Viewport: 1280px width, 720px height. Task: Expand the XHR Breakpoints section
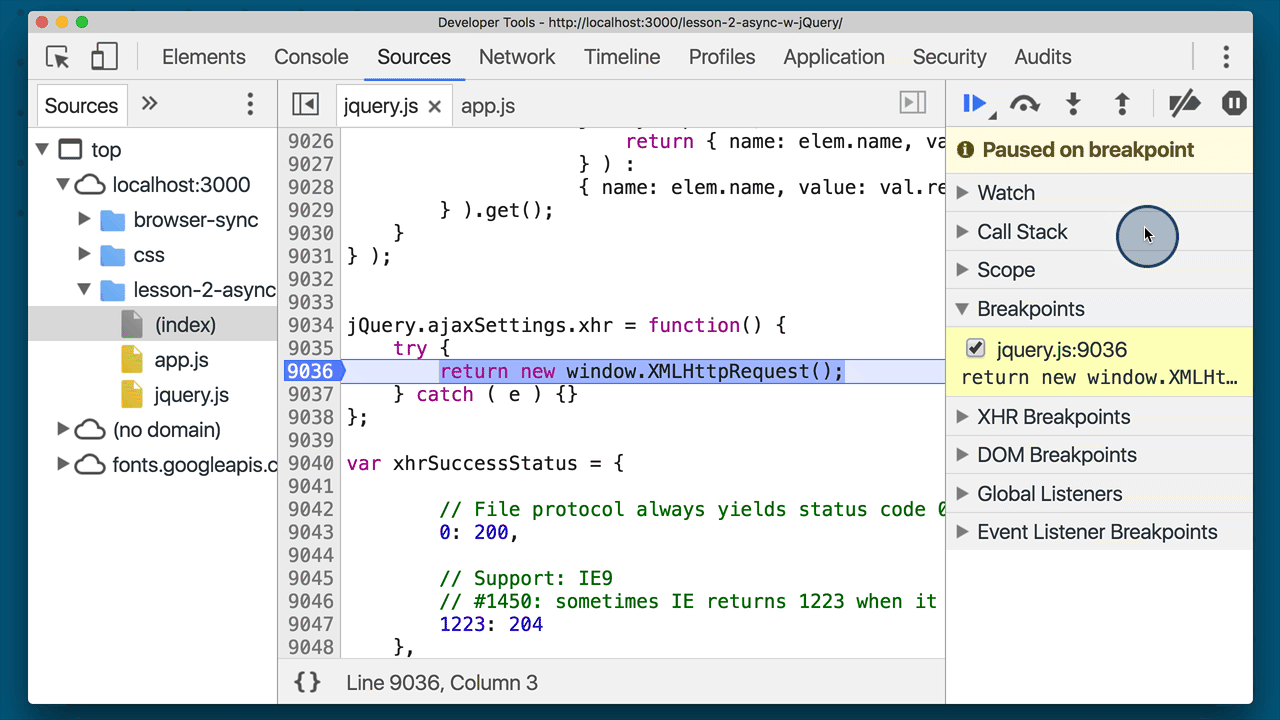point(961,417)
